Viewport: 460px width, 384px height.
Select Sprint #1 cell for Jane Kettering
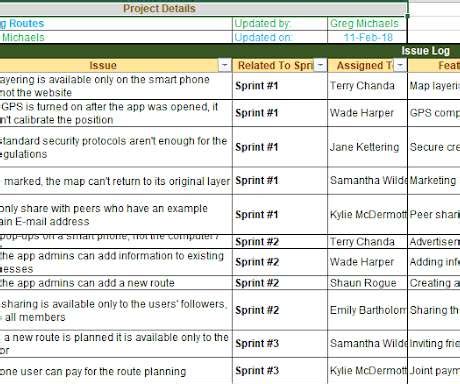(x=280, y=147)
